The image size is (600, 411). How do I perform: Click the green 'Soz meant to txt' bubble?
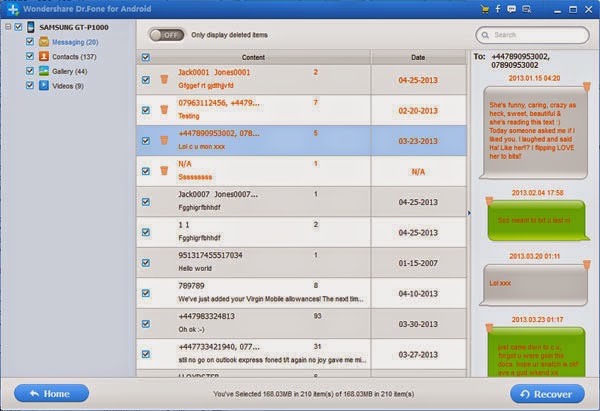coord(538,220)
